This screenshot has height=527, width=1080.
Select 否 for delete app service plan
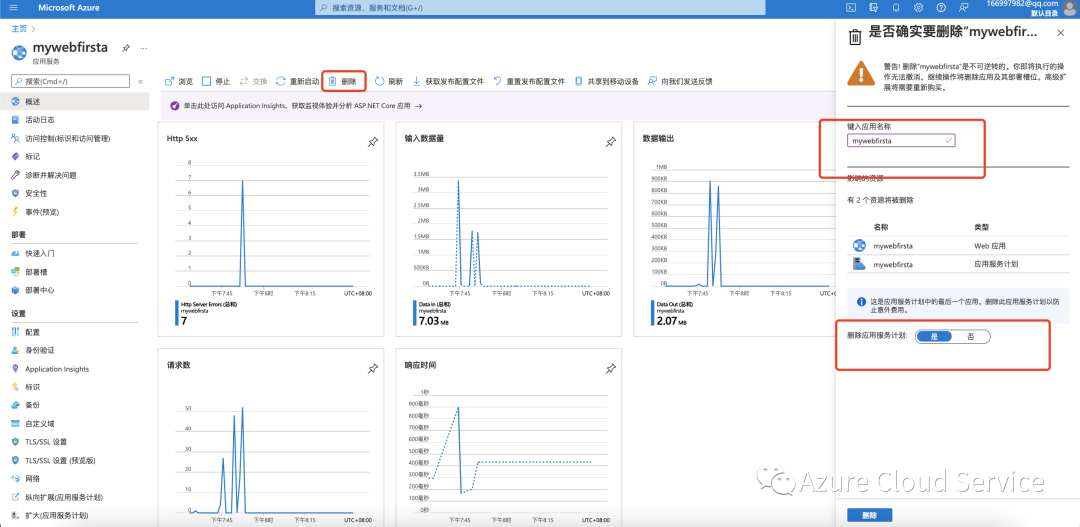[x=970, y=336]
